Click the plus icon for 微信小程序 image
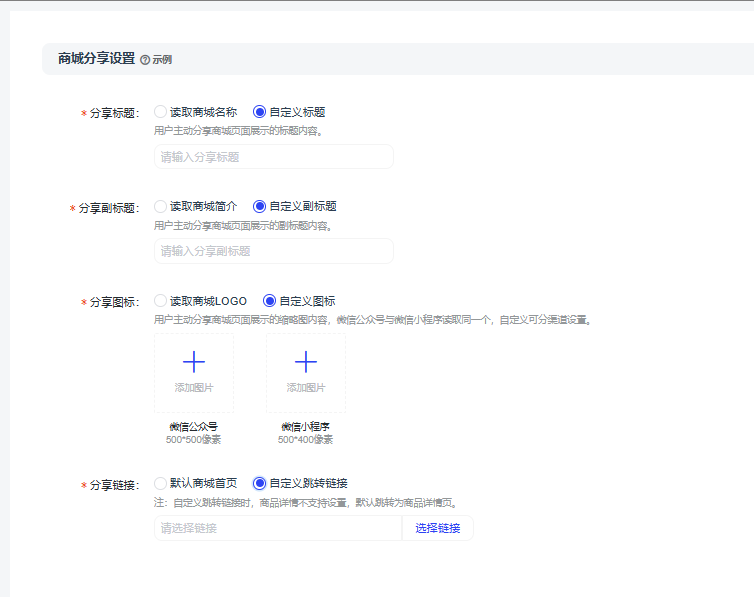Screen dimensions: 754x597 [x=306, y=362]
